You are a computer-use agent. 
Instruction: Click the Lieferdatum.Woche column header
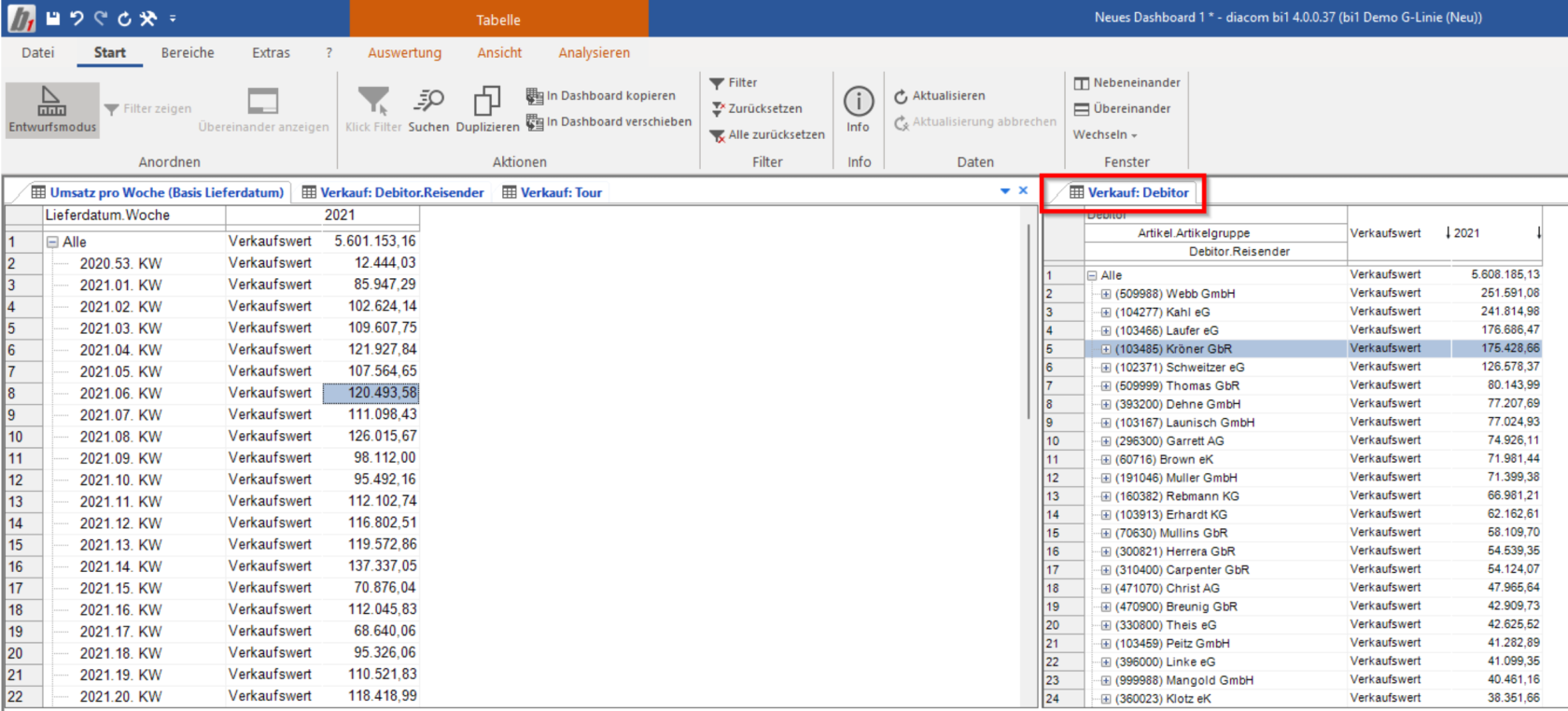click(134, 215)
